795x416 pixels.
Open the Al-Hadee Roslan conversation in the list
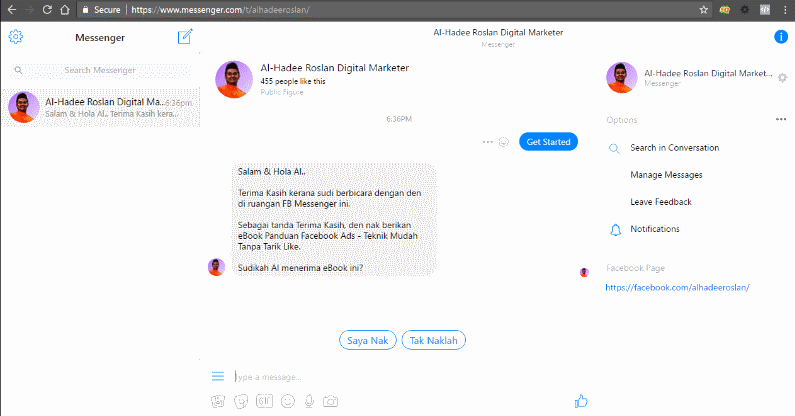point(100,108)
